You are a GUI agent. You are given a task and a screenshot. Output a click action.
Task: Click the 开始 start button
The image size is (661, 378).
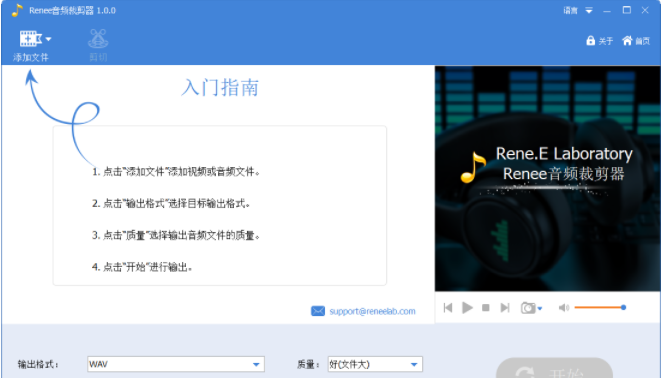[x=554, y=368]
